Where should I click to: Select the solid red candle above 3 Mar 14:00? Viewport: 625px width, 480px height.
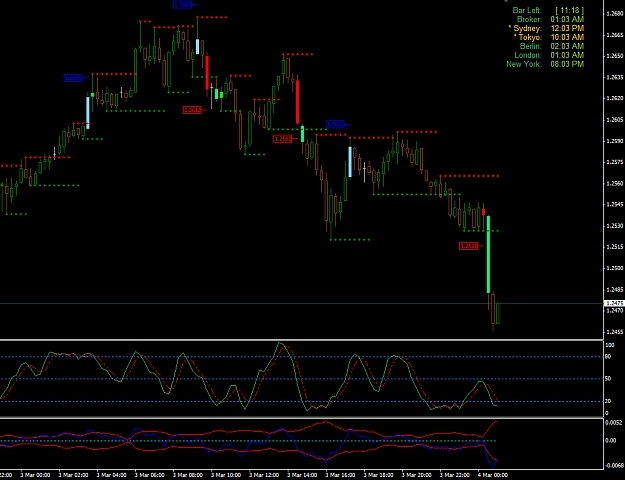297,102
